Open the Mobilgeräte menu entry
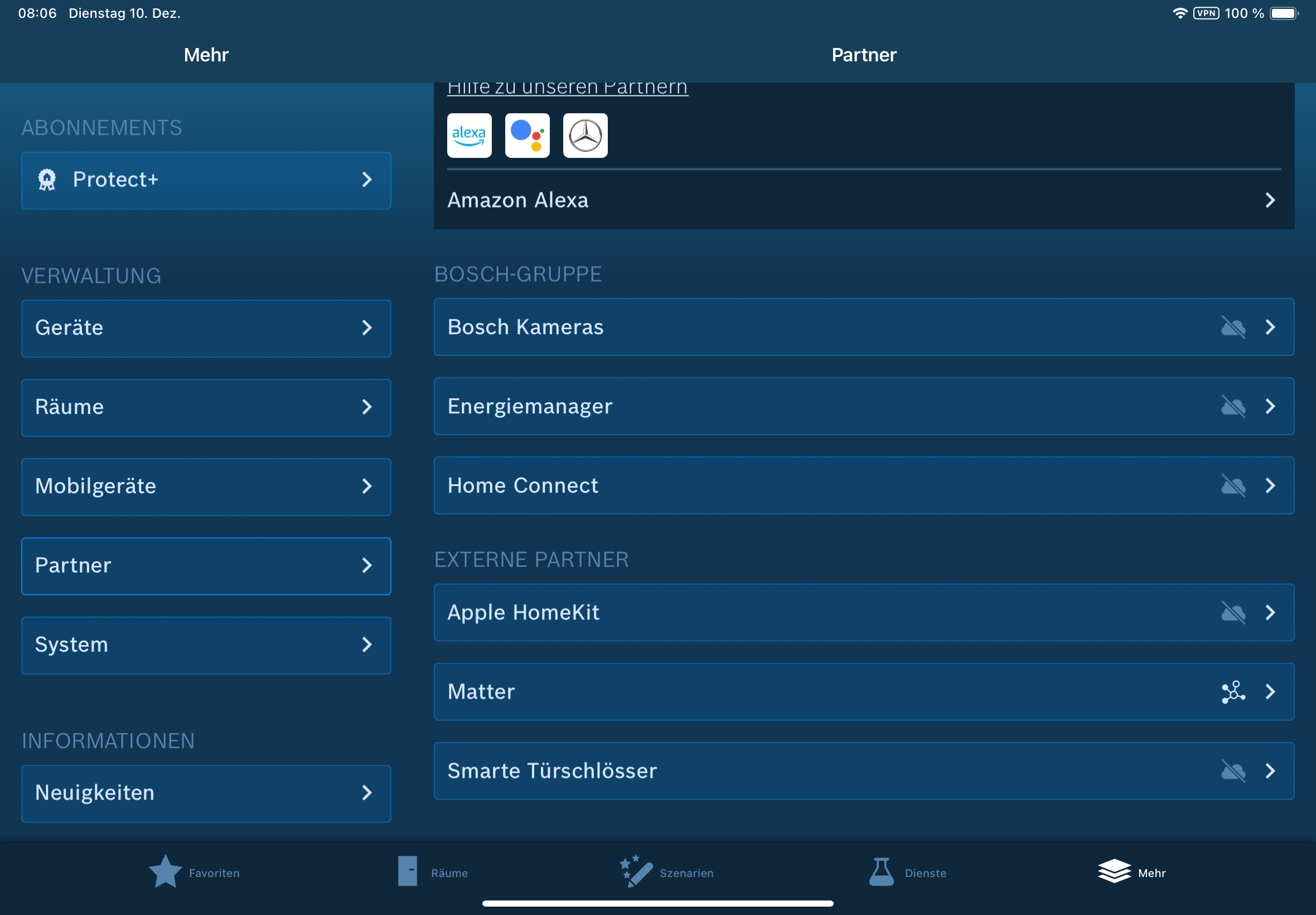Image resolution: width=1316 pixels, height=915 pixels. (206, 487)
